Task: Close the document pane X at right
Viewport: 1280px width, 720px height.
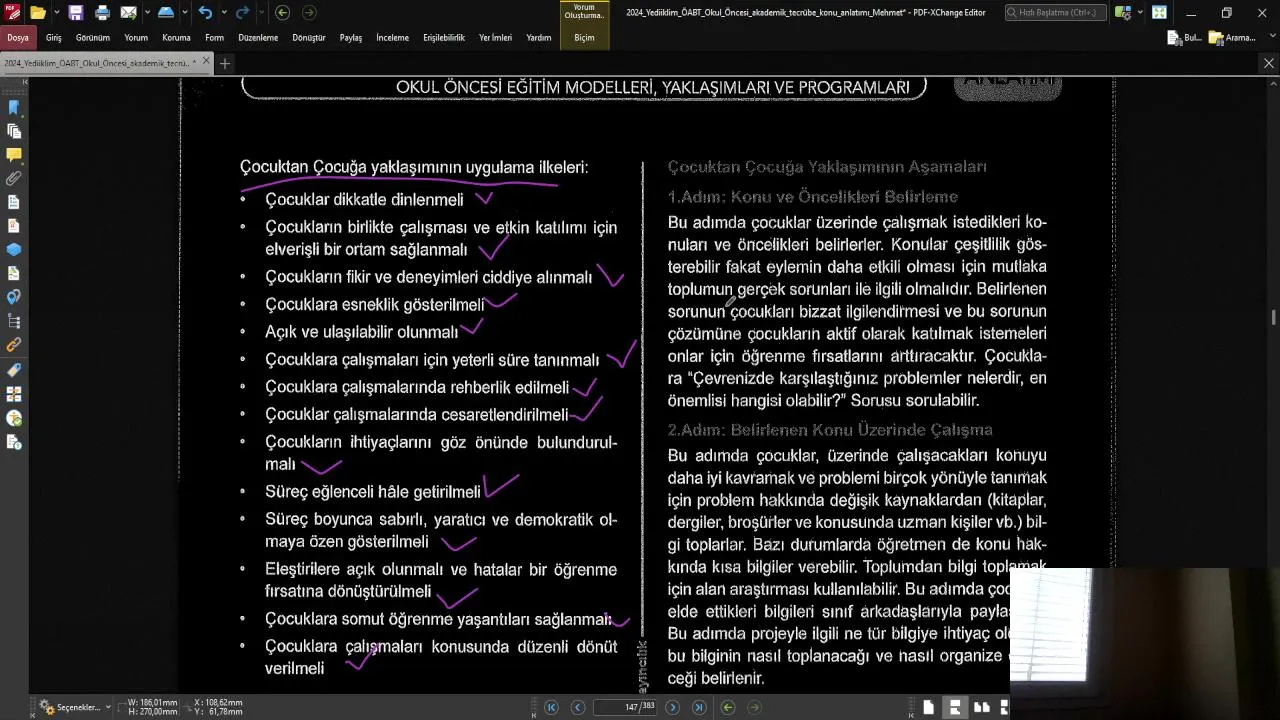Action: (x=1269, y=63)
